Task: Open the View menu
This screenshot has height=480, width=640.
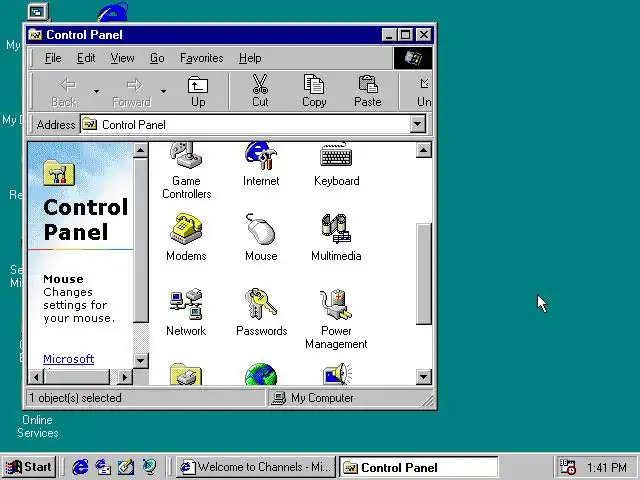Action: click(x=122, y=58)
